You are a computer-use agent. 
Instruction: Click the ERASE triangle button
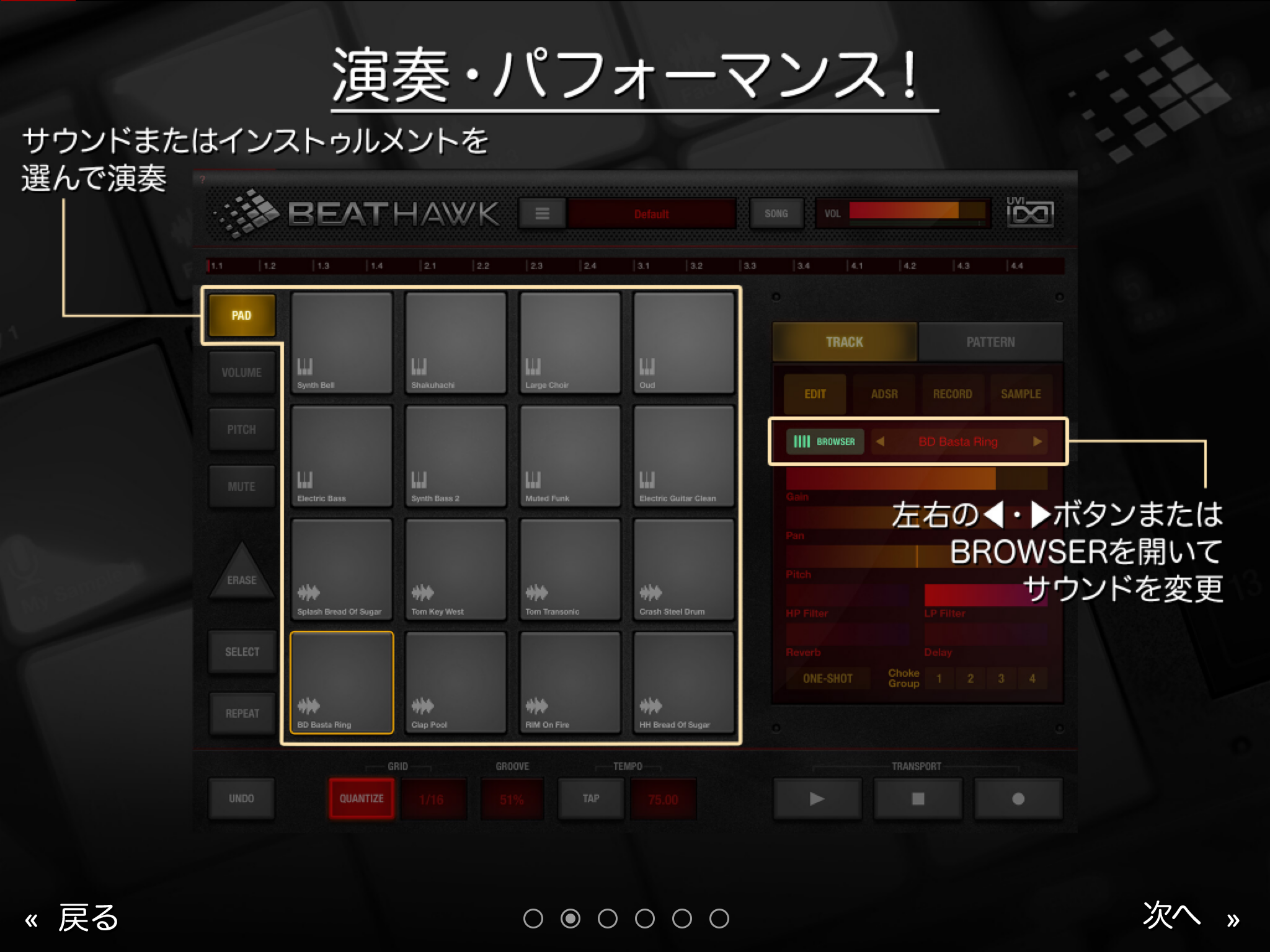tap(242, 571)
